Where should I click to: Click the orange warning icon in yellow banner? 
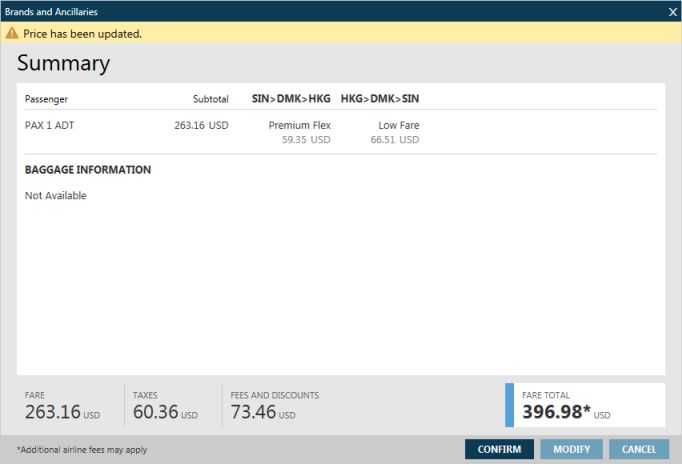point(12,33)
